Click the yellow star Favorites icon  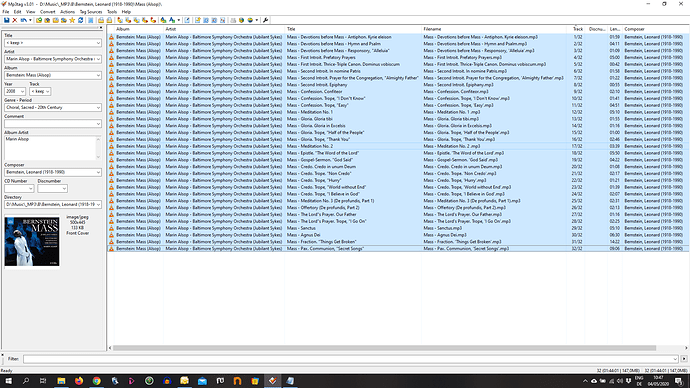(x=72, y=20)
